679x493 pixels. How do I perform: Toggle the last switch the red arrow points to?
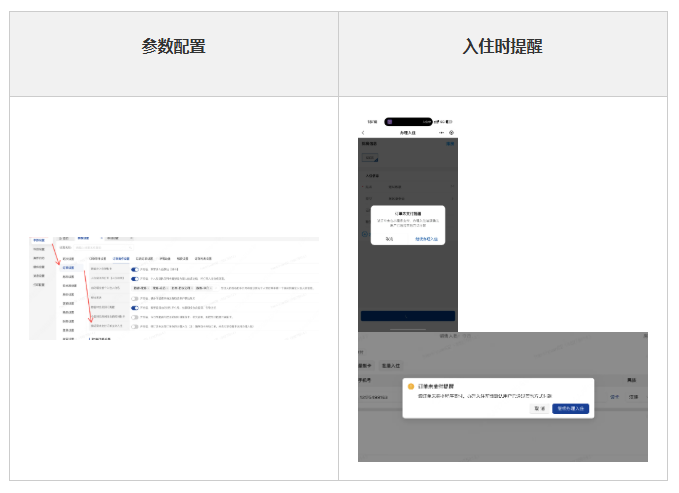pyautogui.click(x=135, y=327)
